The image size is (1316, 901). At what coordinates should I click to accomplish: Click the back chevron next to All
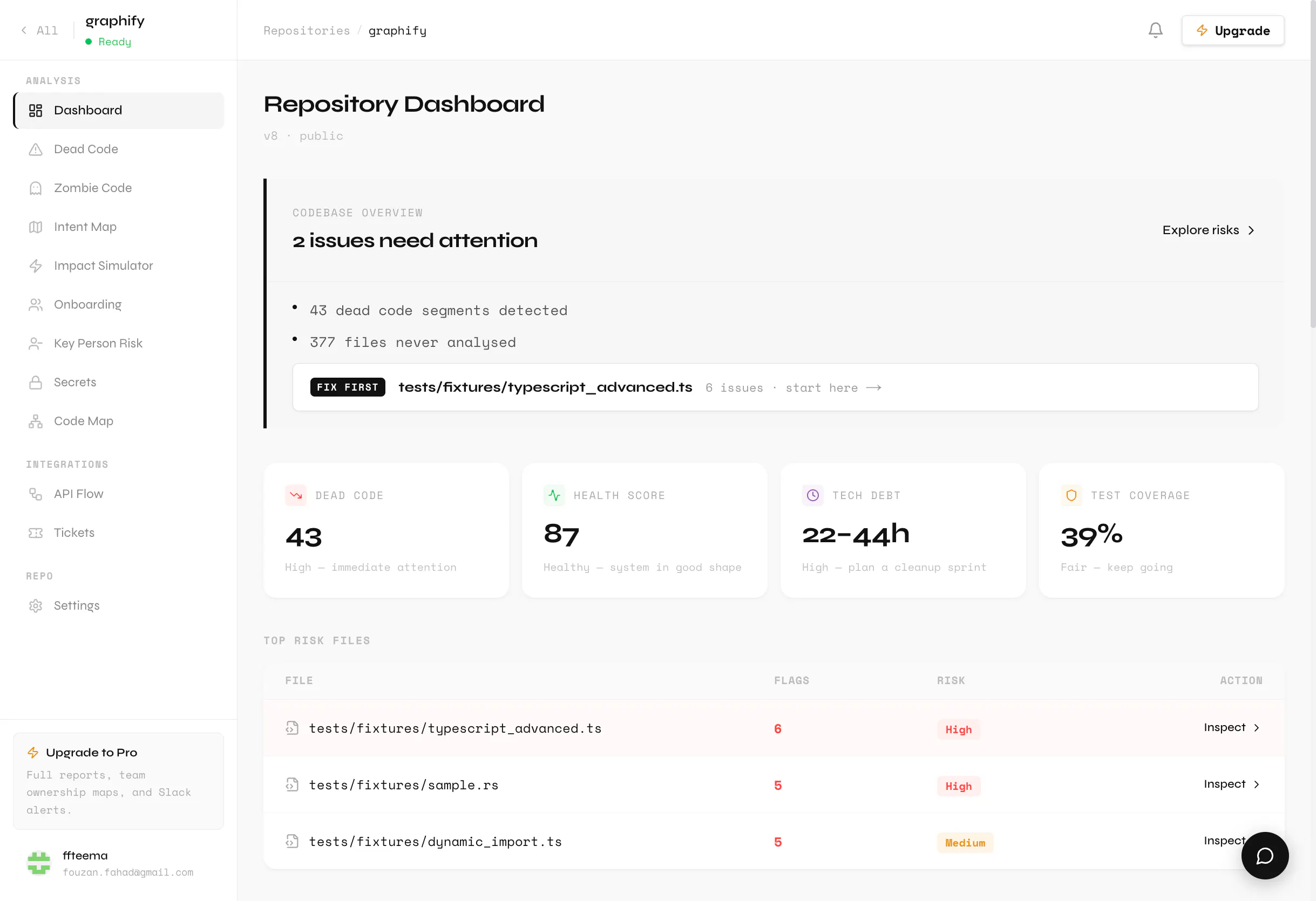24,30
